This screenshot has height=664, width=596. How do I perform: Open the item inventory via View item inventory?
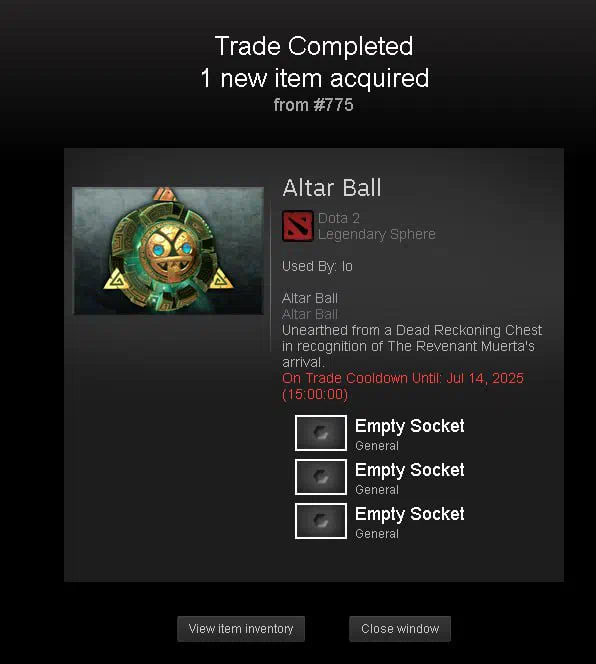(241, 629)
